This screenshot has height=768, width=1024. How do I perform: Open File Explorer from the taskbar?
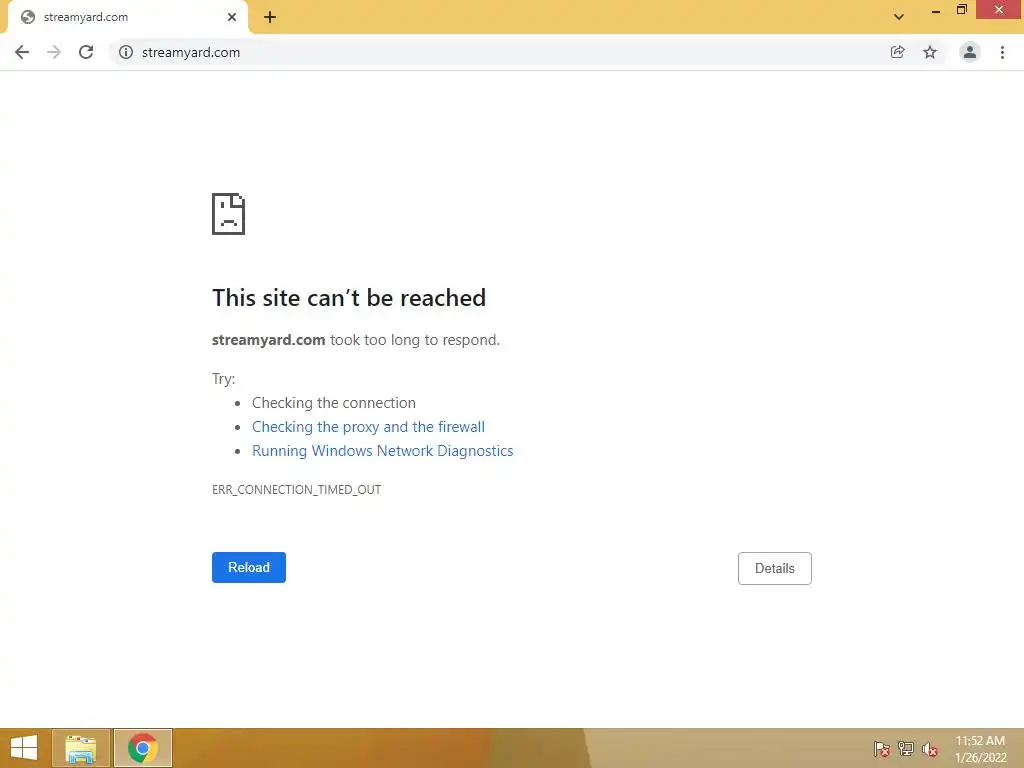80,748
